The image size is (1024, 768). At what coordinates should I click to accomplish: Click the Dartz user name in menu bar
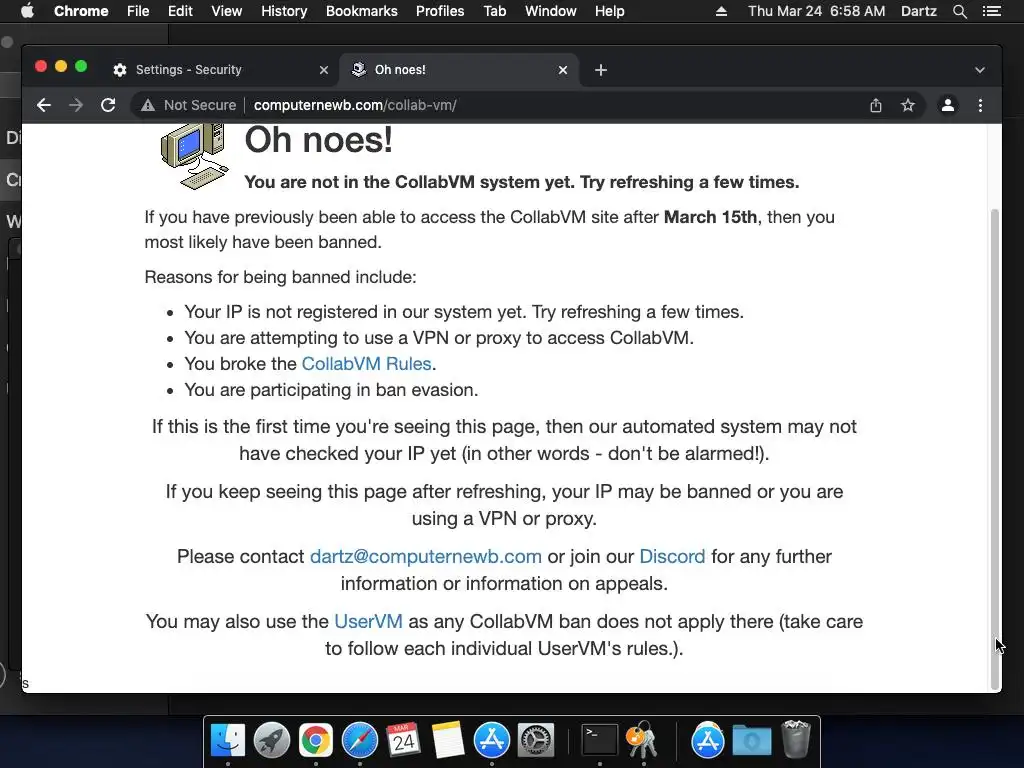(x=918, y=11)
